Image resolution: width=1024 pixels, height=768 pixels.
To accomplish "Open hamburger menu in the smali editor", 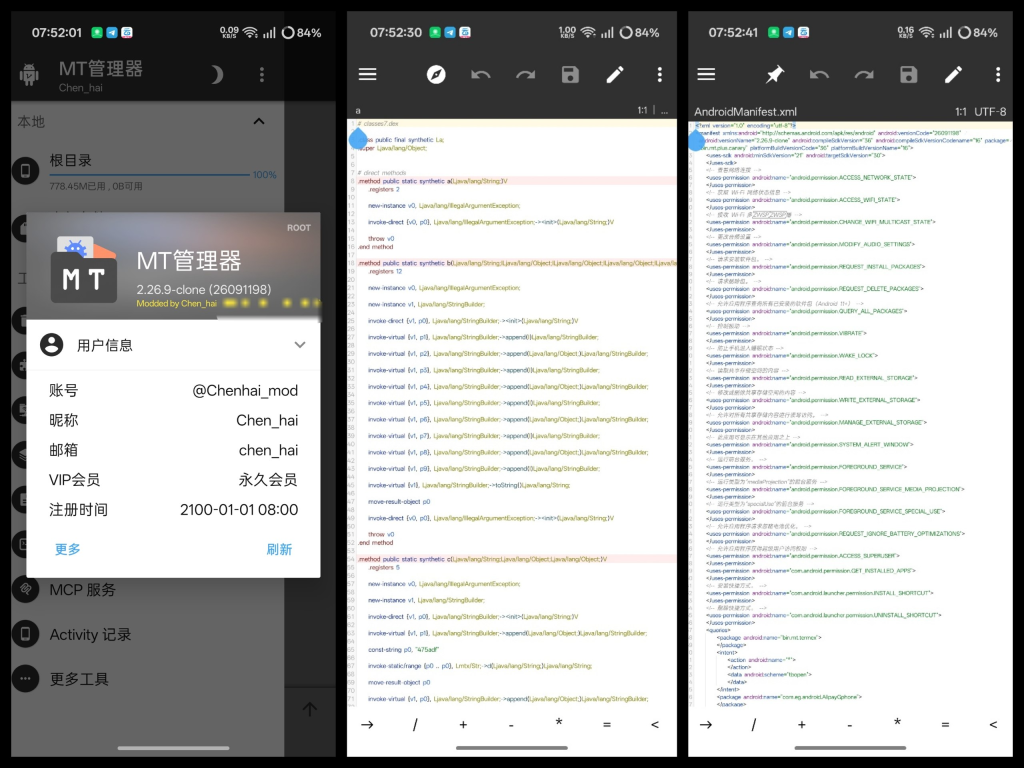I will [368, 74].
